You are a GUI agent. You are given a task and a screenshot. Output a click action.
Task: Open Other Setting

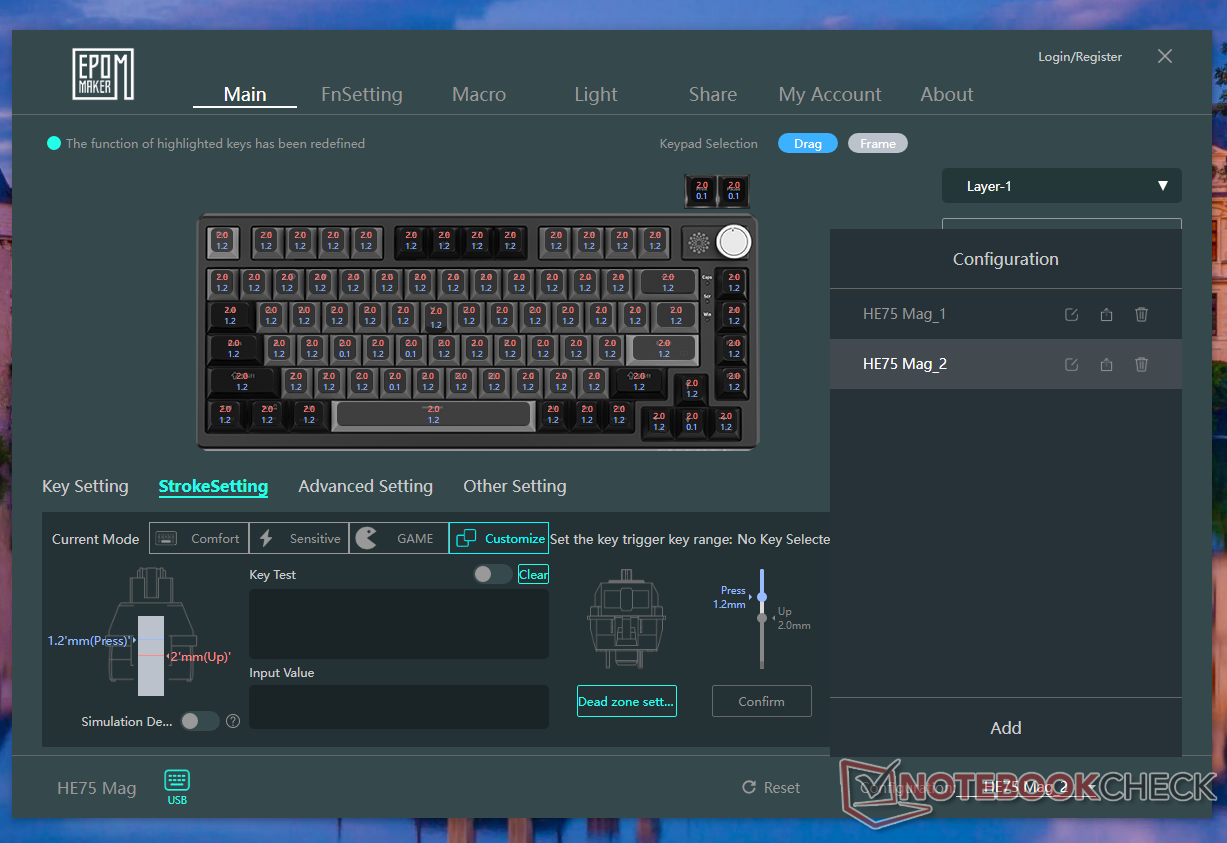(x=515, y=486)
